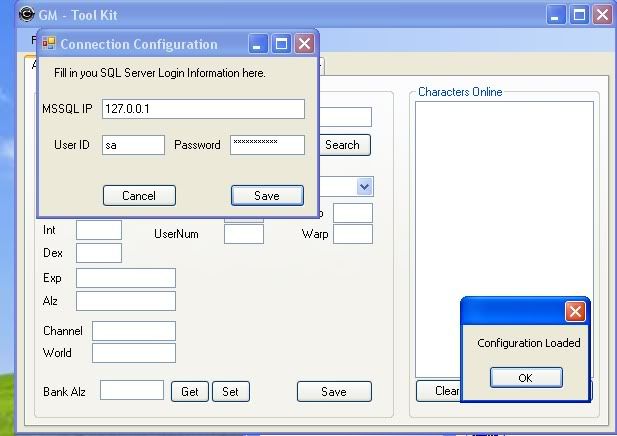Close the Configuration Loaded message box
The height and width of the screenshot is (436, 617).
coord(575,311)
